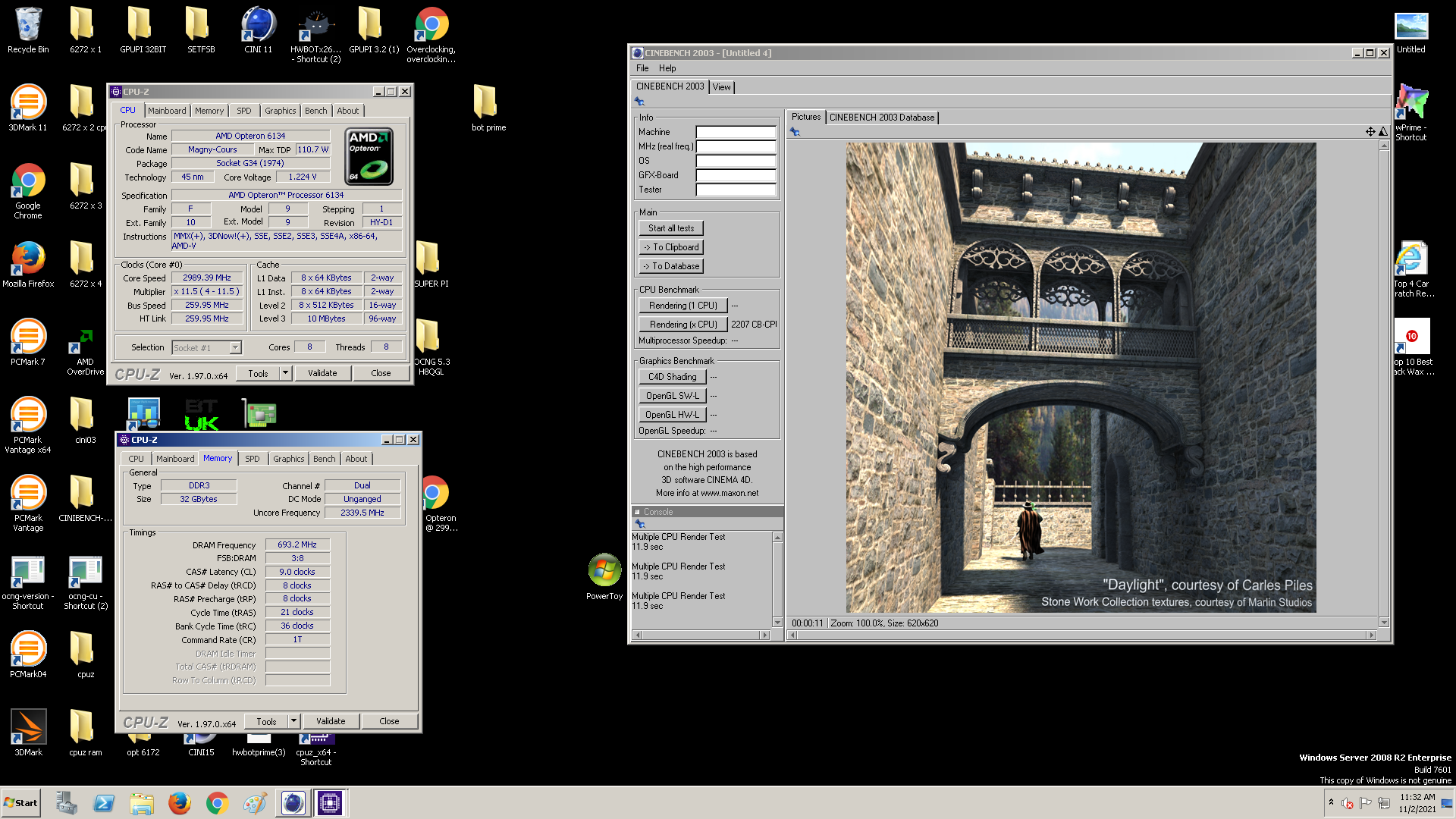The image size is (1456, 819).
Task: Switch to the View tab in CINEBENCH
Action: tap(721, 87)
